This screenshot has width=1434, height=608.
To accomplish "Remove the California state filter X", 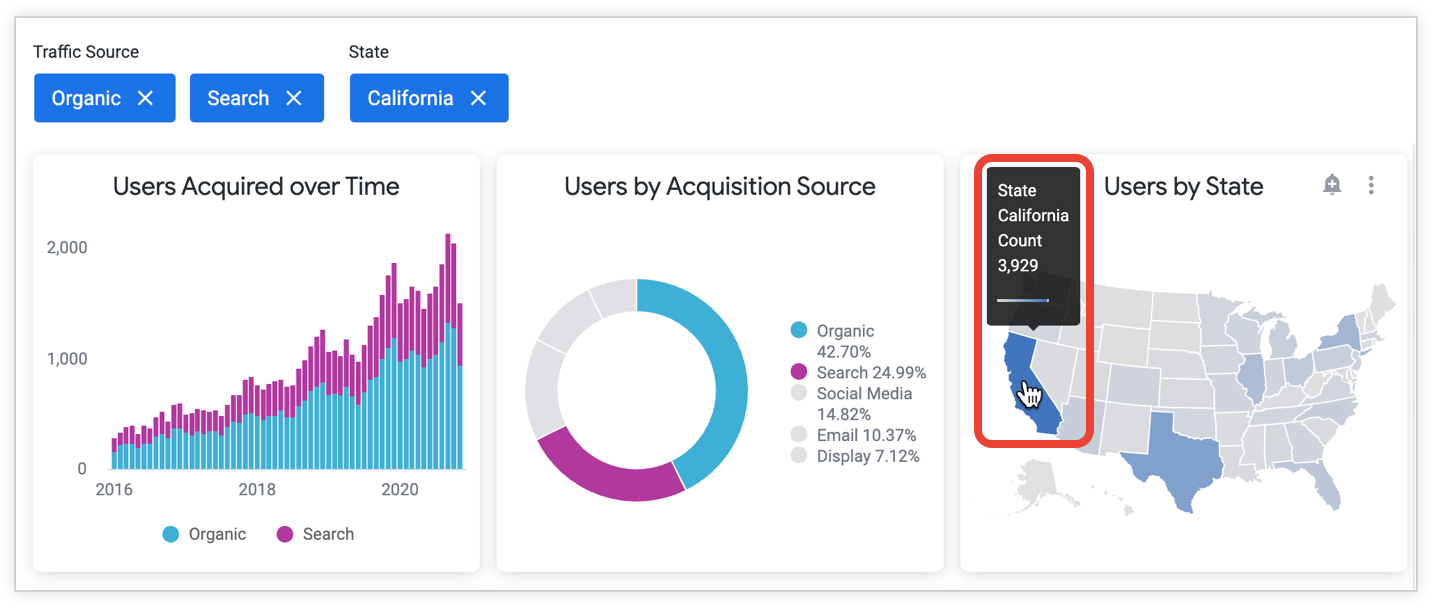I will pyautogui.click(x=478, y=98).
